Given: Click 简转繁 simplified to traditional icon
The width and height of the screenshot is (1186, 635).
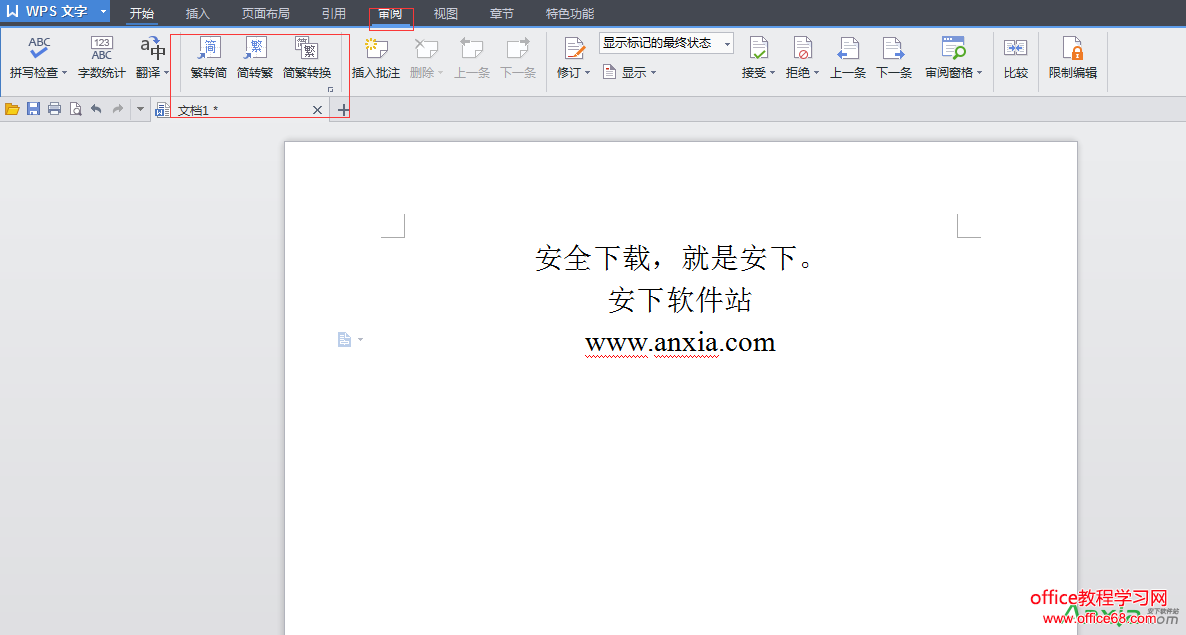Looking at the screenshot, I should pyautogui.click(x=255, y=49).
